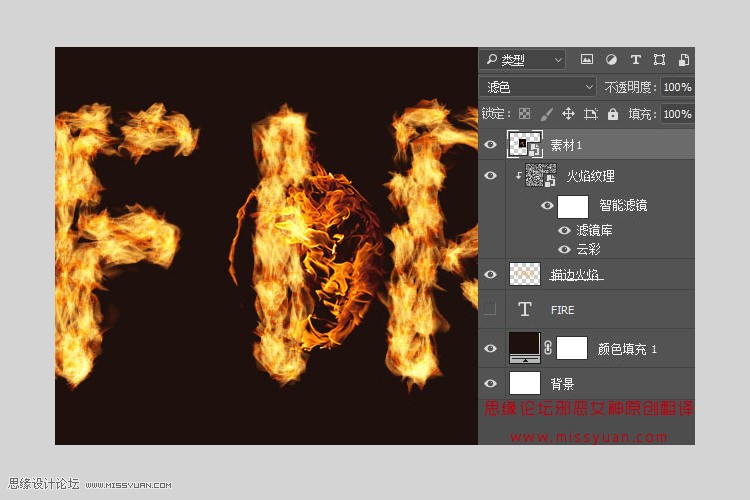The width and height of the screenshot is (750, 500).
Task: Select the 云彩 filter entry
Action: click(588, 249)
